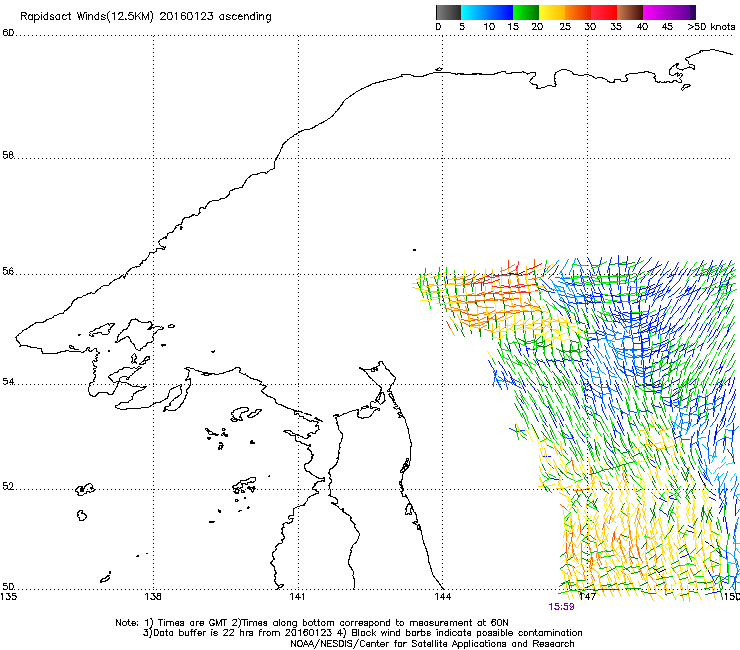This screenshot has height=650, width=740.
Task: Click the 'NOAA/NESDIS/Center for Satellite Applications and Research' credit
Action: (x=432, y=644)
